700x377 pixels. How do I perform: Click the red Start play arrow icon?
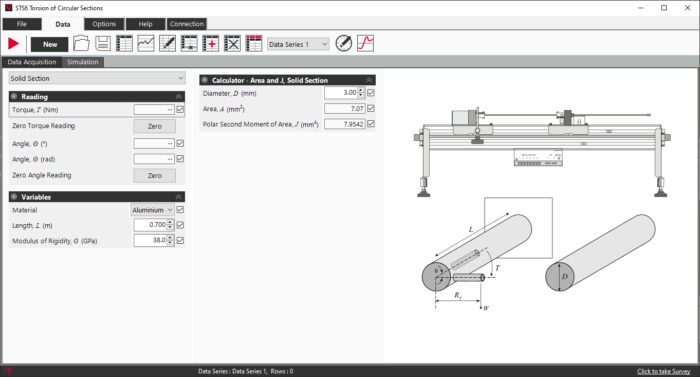13,44
